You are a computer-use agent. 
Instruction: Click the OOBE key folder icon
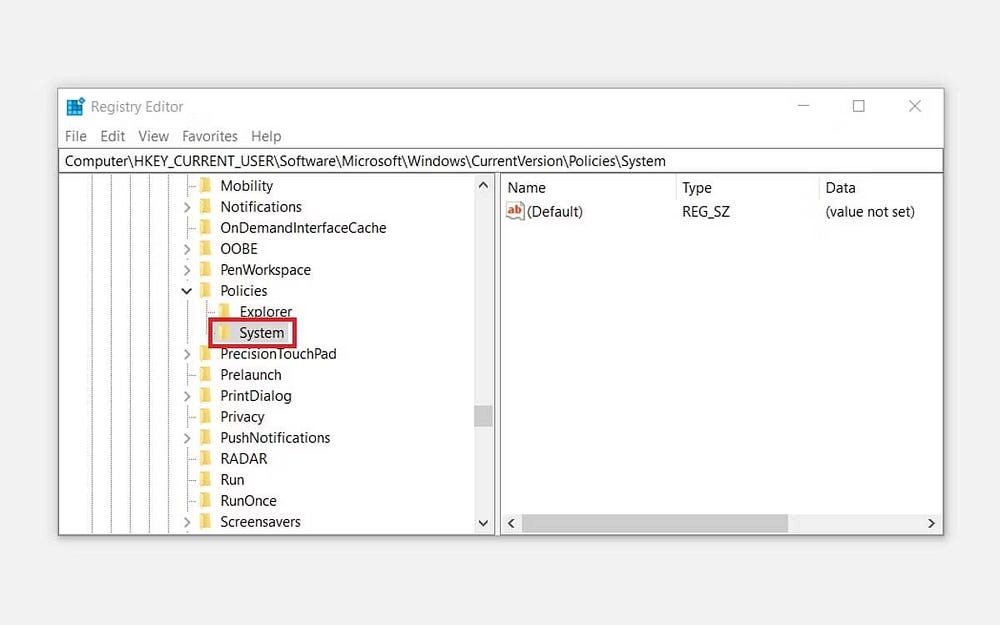207,248
